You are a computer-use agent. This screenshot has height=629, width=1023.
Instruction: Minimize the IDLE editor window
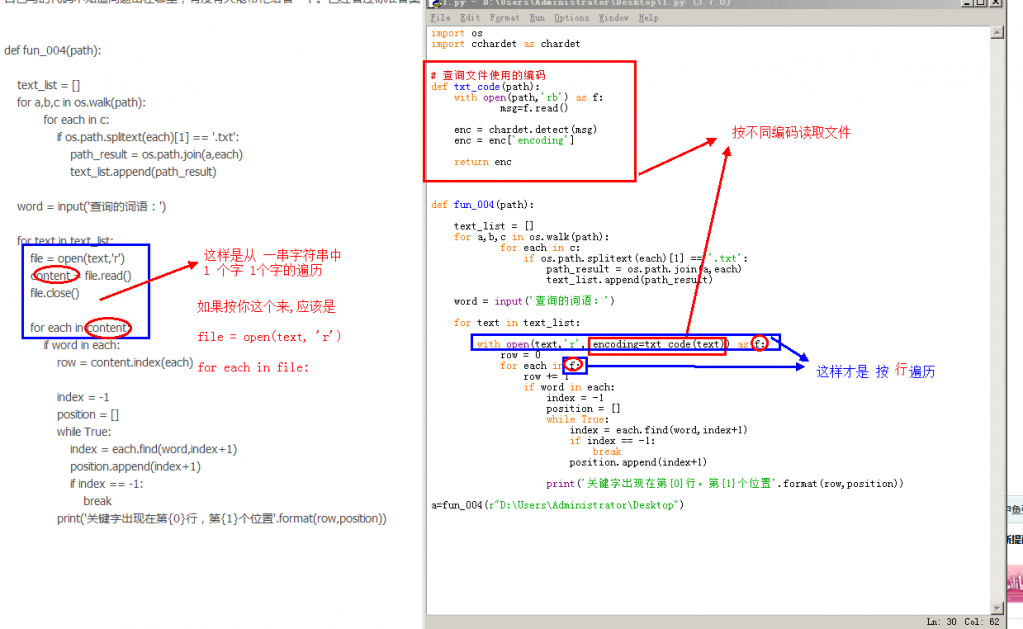coord(972,4)
